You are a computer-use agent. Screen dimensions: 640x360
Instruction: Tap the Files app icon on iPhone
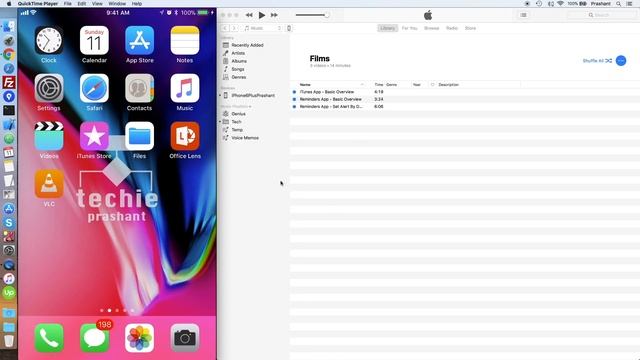[140, 136]
